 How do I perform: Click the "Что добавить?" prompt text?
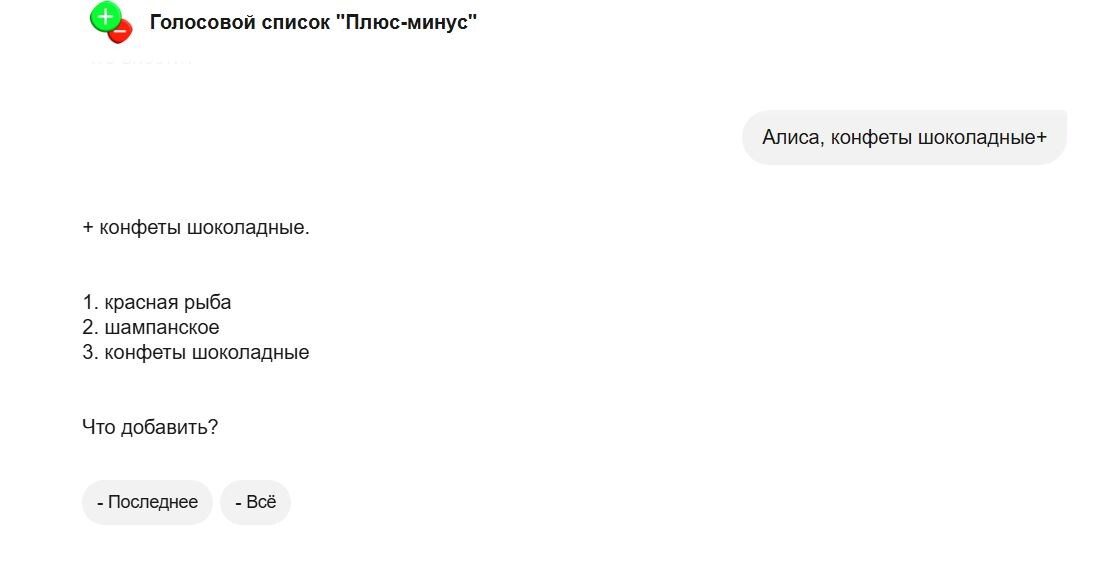tap(151, 426)
